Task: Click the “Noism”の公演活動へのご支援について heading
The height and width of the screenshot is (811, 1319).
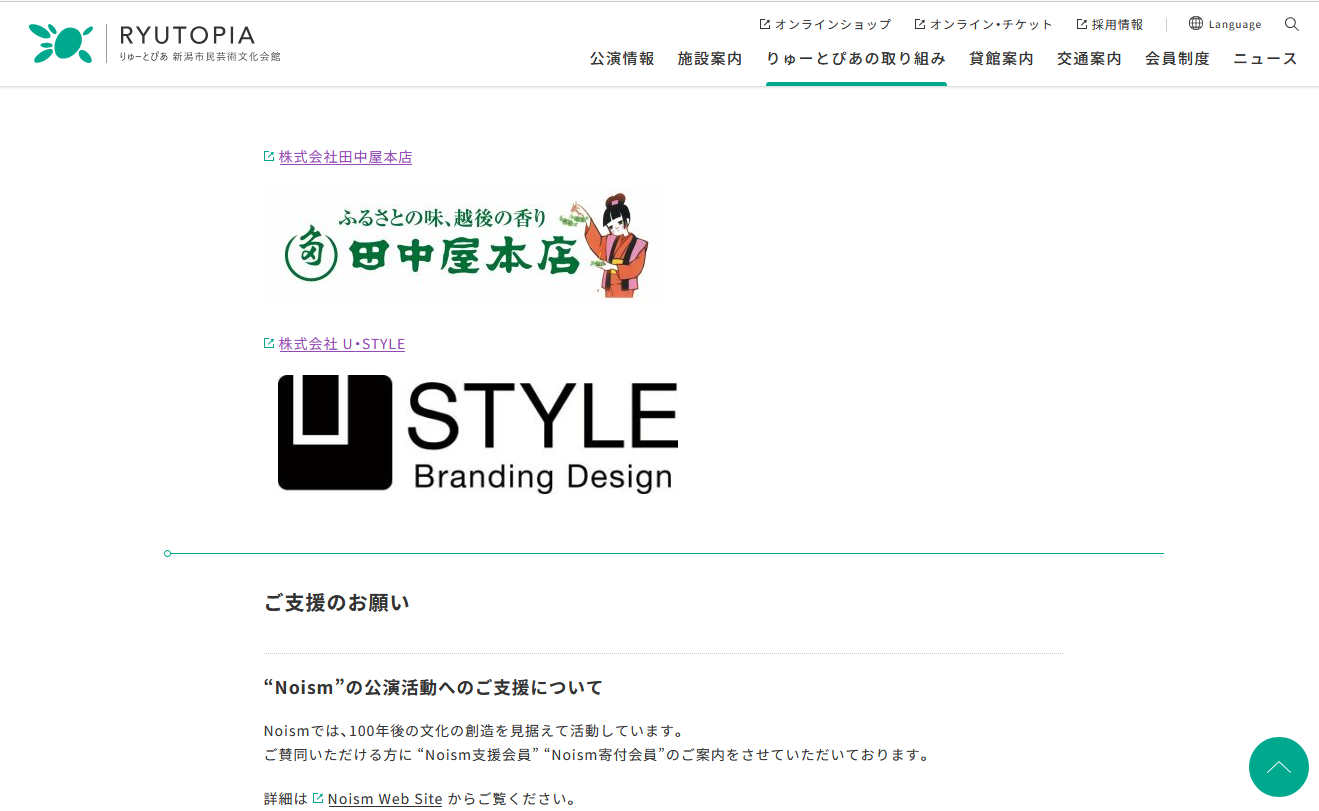Action: point(434,688)
